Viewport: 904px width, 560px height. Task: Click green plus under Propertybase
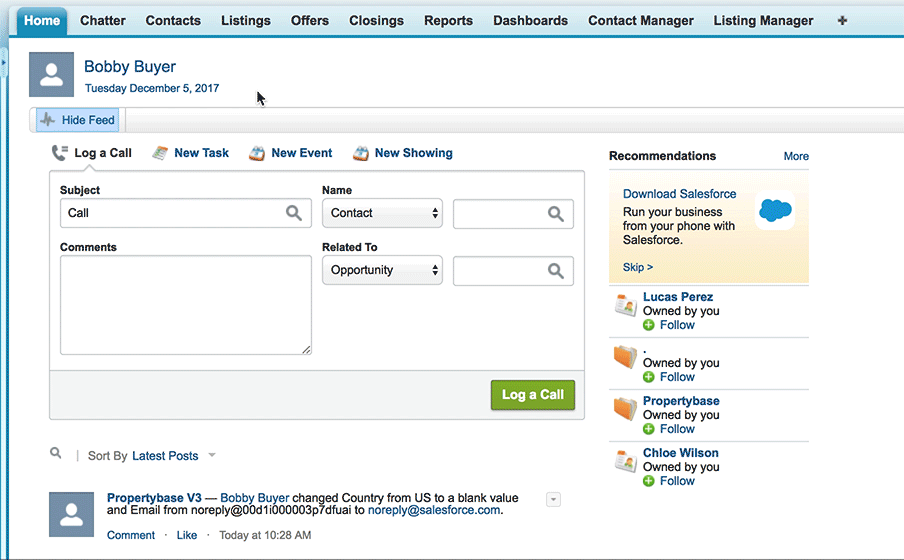[x=649, y=429]
